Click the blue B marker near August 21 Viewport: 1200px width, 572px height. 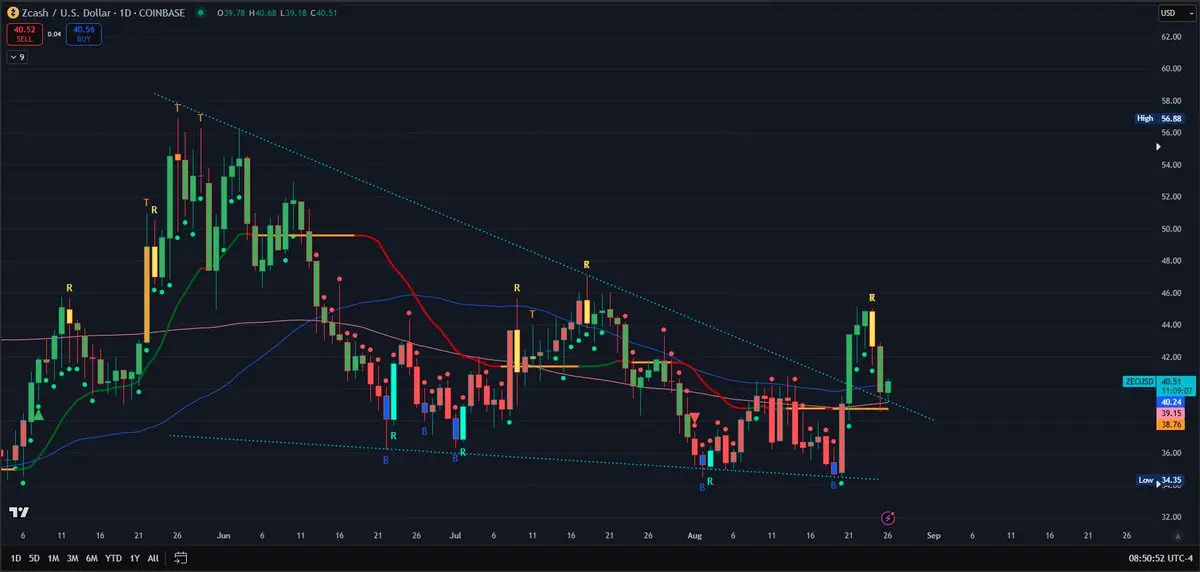[x=833, y=485]
